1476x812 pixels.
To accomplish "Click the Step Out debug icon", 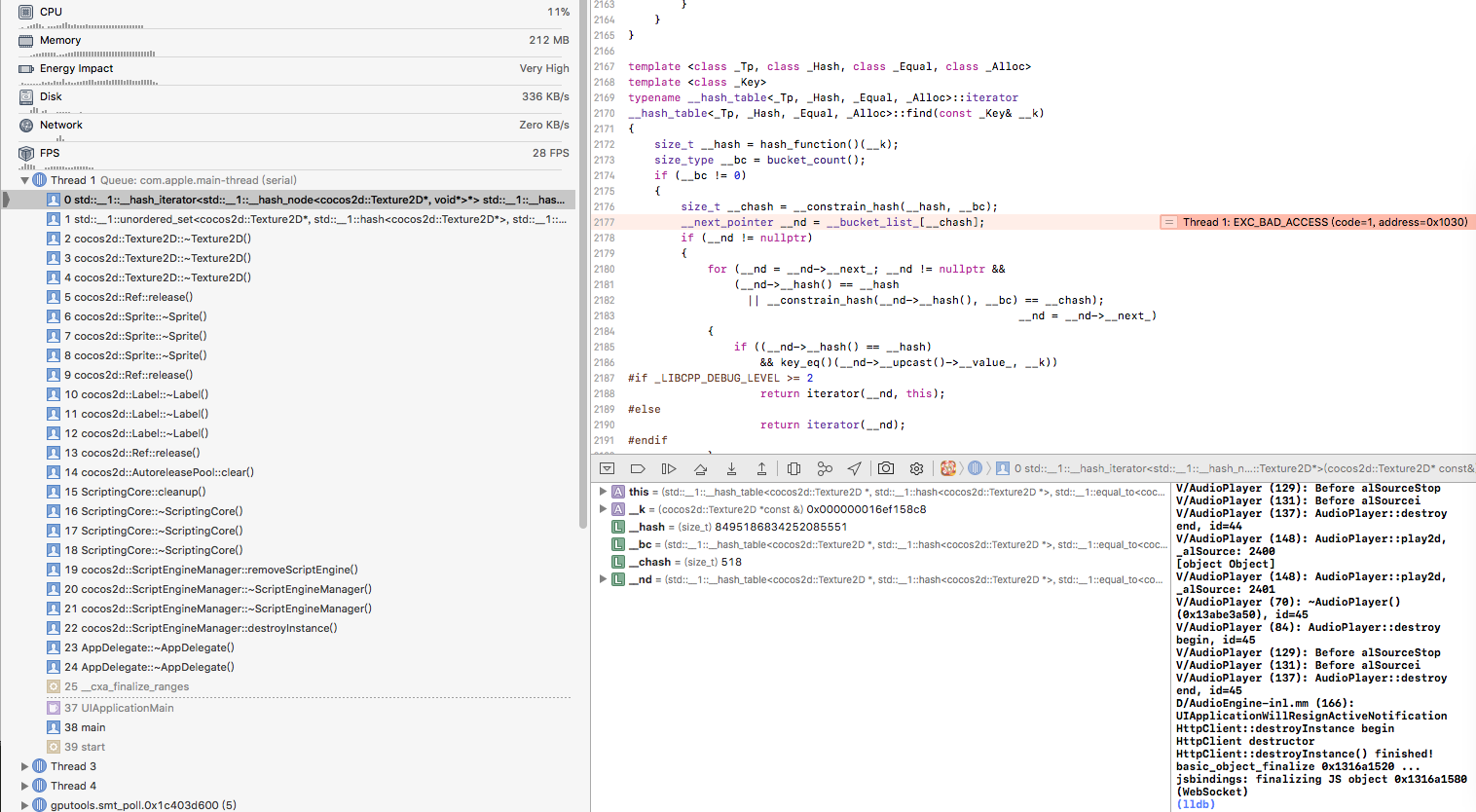I will (x=761, y=468).
